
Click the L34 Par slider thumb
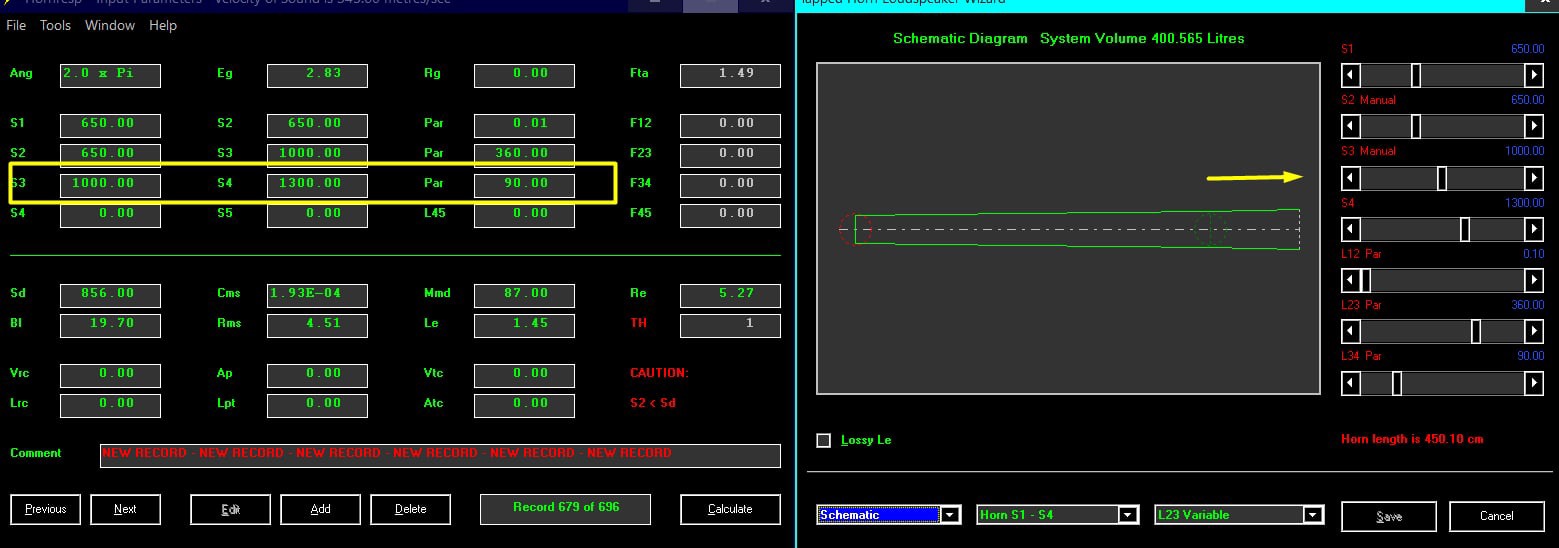(1397, 382)
